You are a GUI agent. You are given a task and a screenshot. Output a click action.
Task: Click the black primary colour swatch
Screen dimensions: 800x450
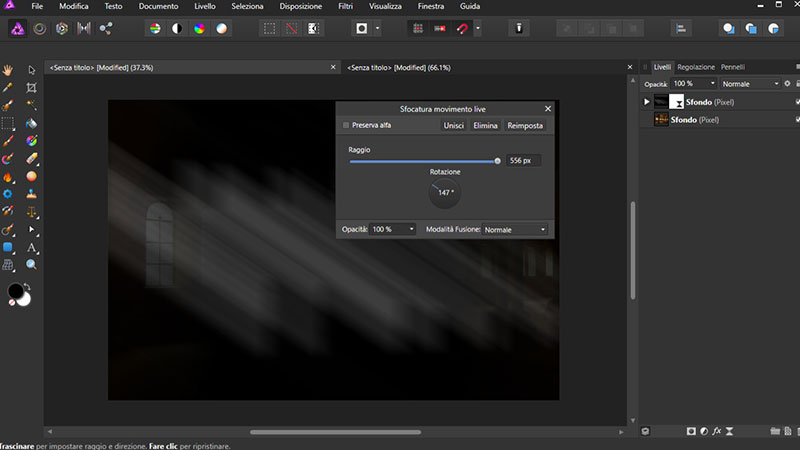(15, 291)
